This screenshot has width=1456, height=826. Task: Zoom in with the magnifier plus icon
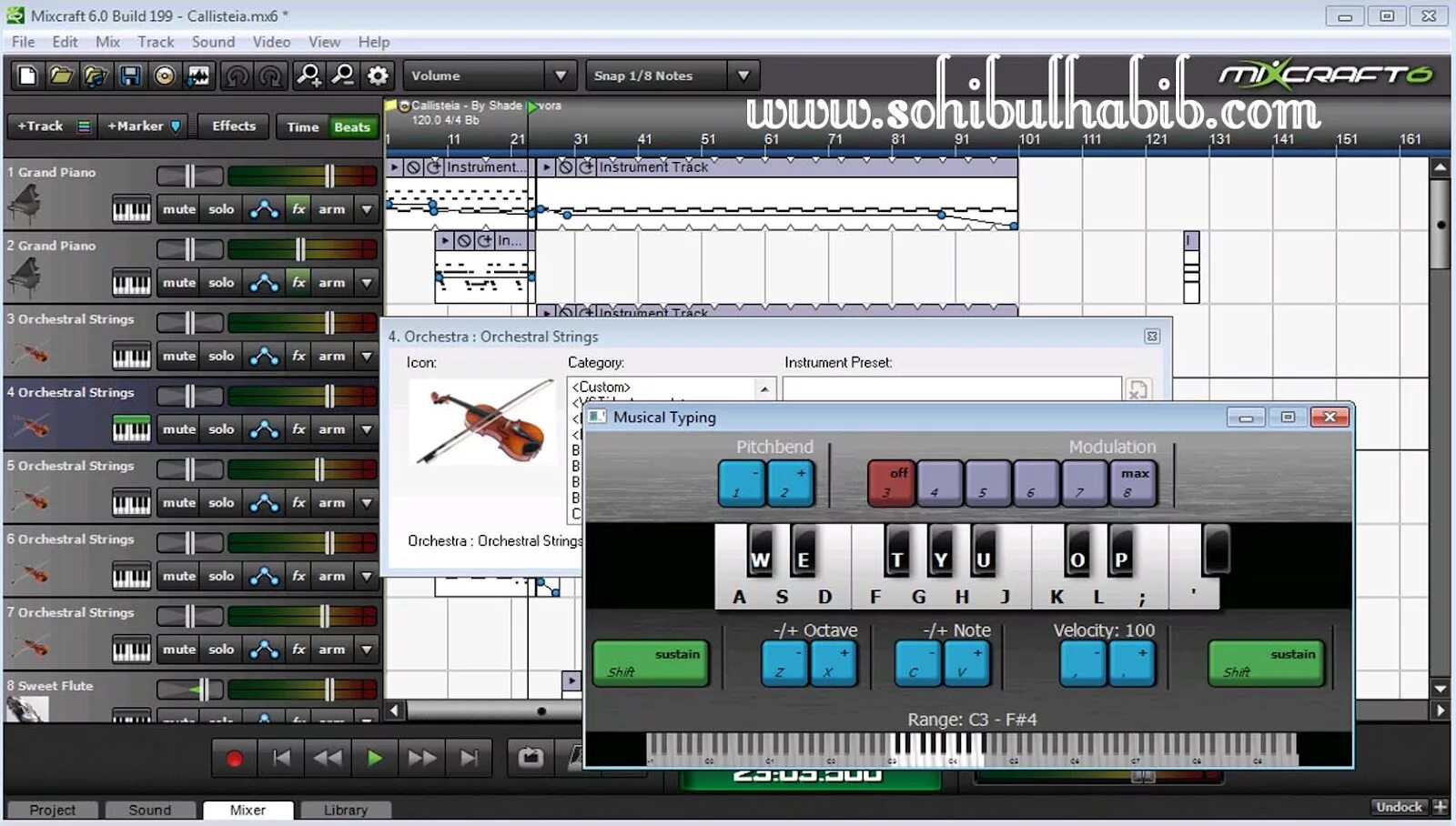click(309, 76)
